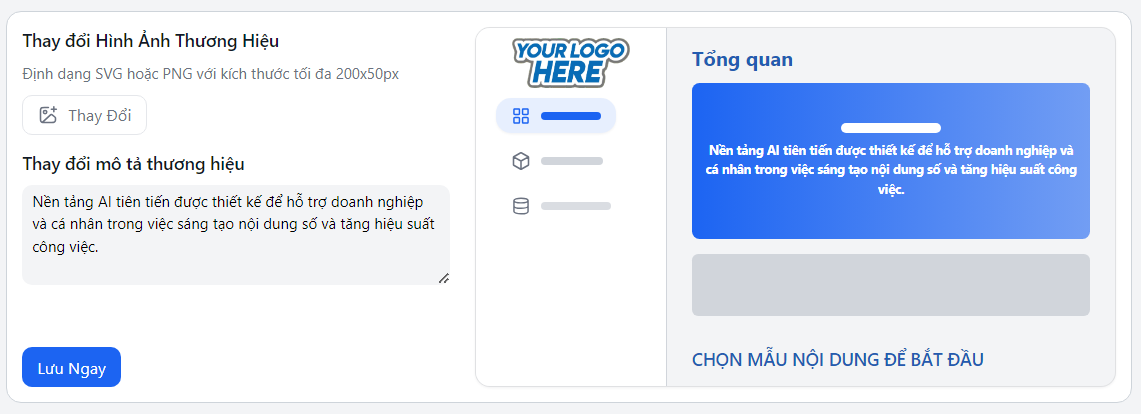
Task: Focus the brand description text area
Action: tap(235, 234)
